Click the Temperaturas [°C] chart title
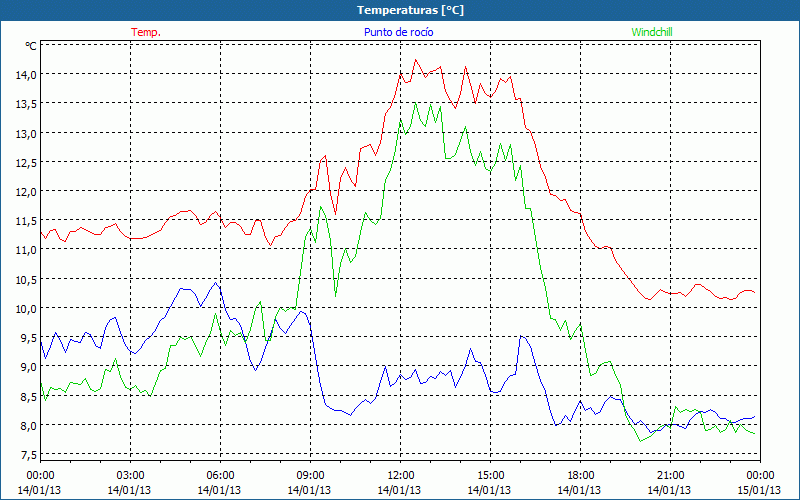The image size is (800, 500). [x=400, y=10]
